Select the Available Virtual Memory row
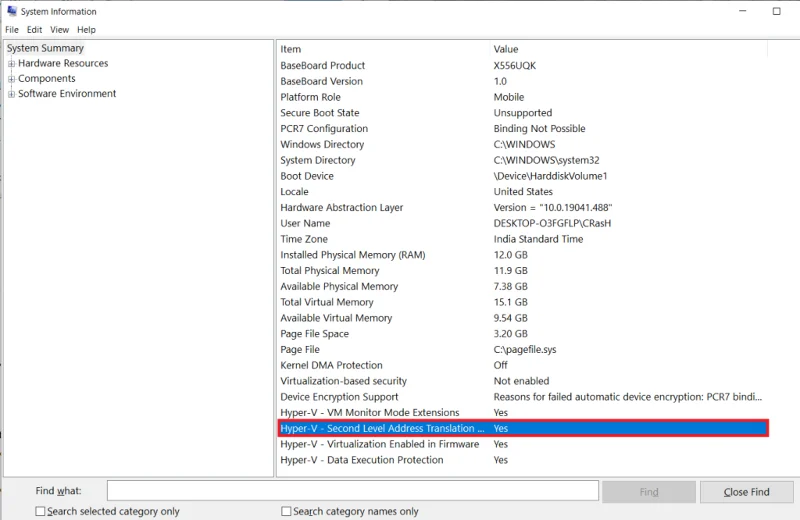The width and height of the screenshot is (800, 520). (523, 318)
